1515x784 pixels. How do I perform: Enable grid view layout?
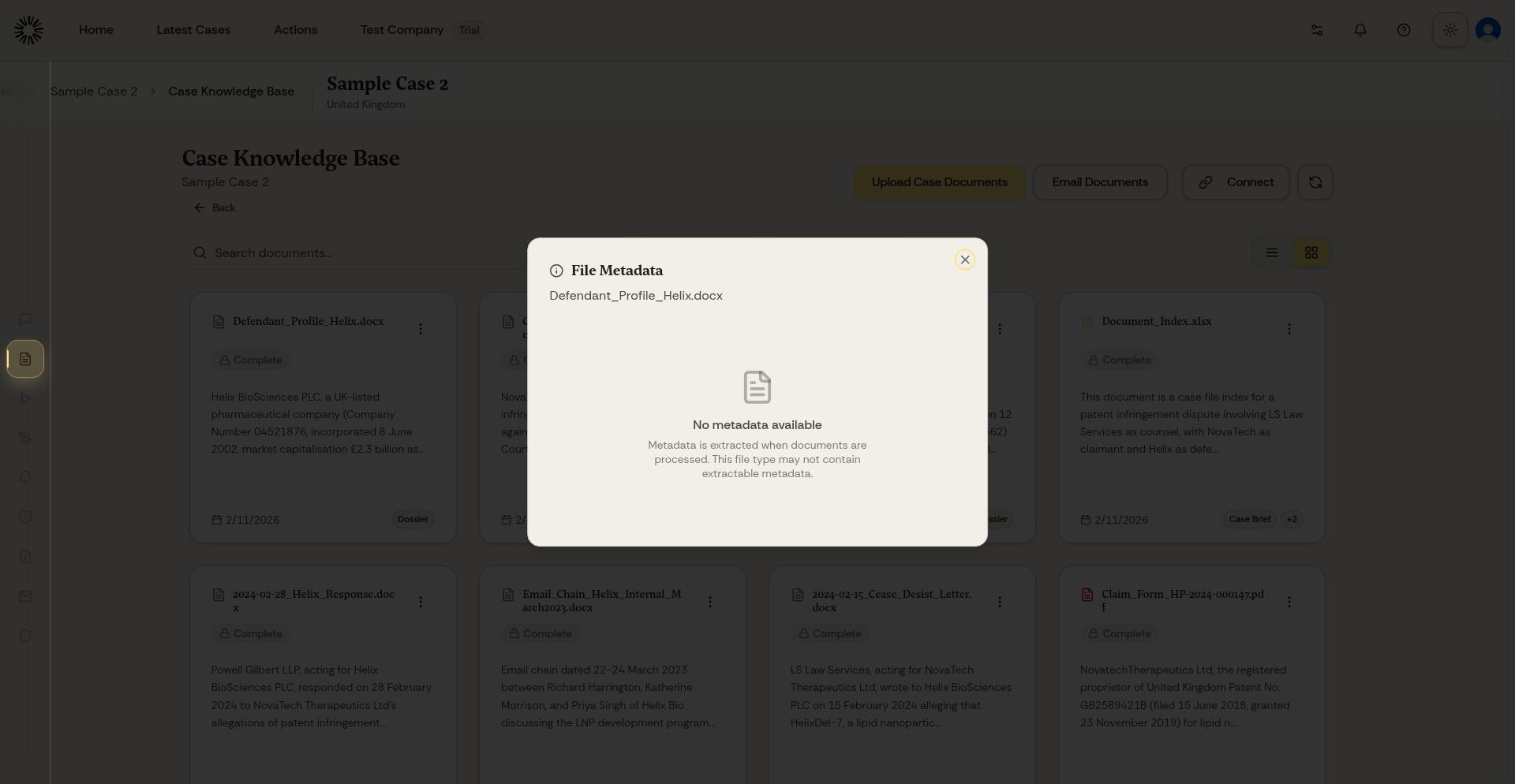tap(1311, 252)
